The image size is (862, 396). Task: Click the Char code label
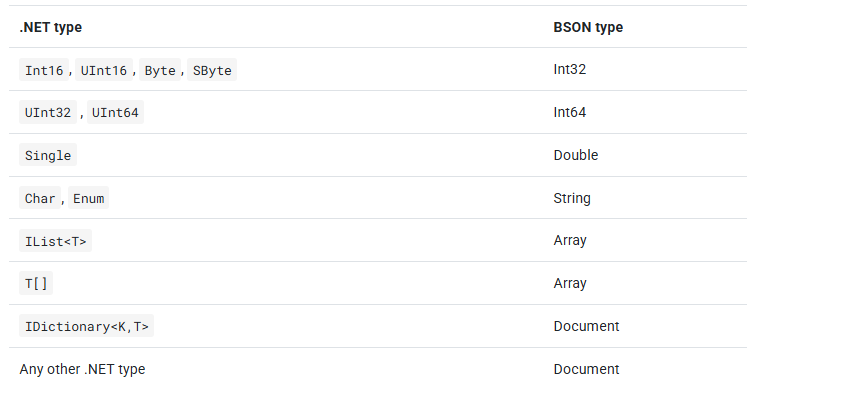pos(40,198)
